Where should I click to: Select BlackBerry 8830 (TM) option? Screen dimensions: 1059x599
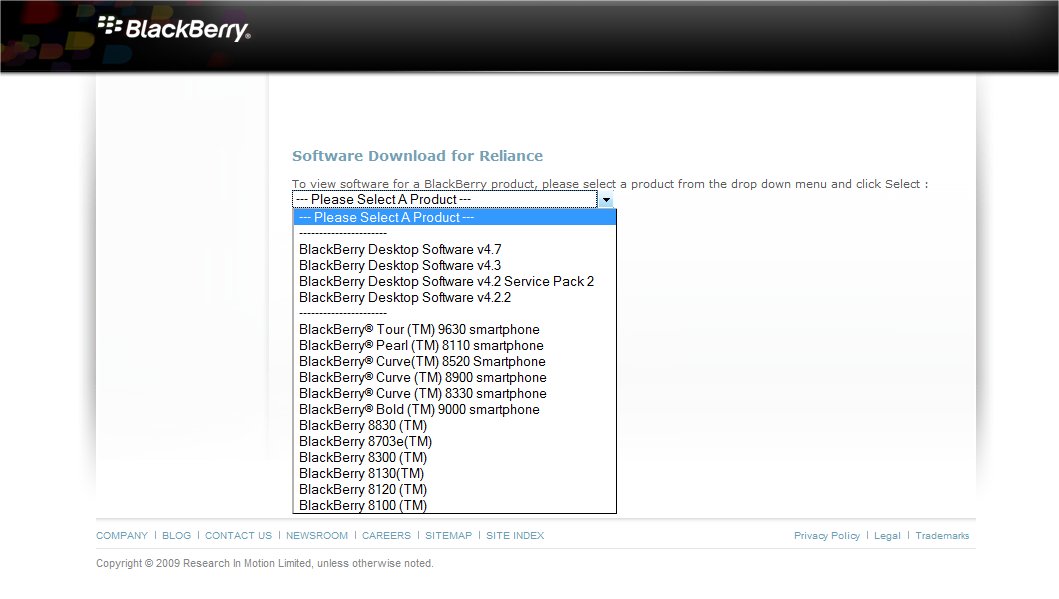[455, 425]
